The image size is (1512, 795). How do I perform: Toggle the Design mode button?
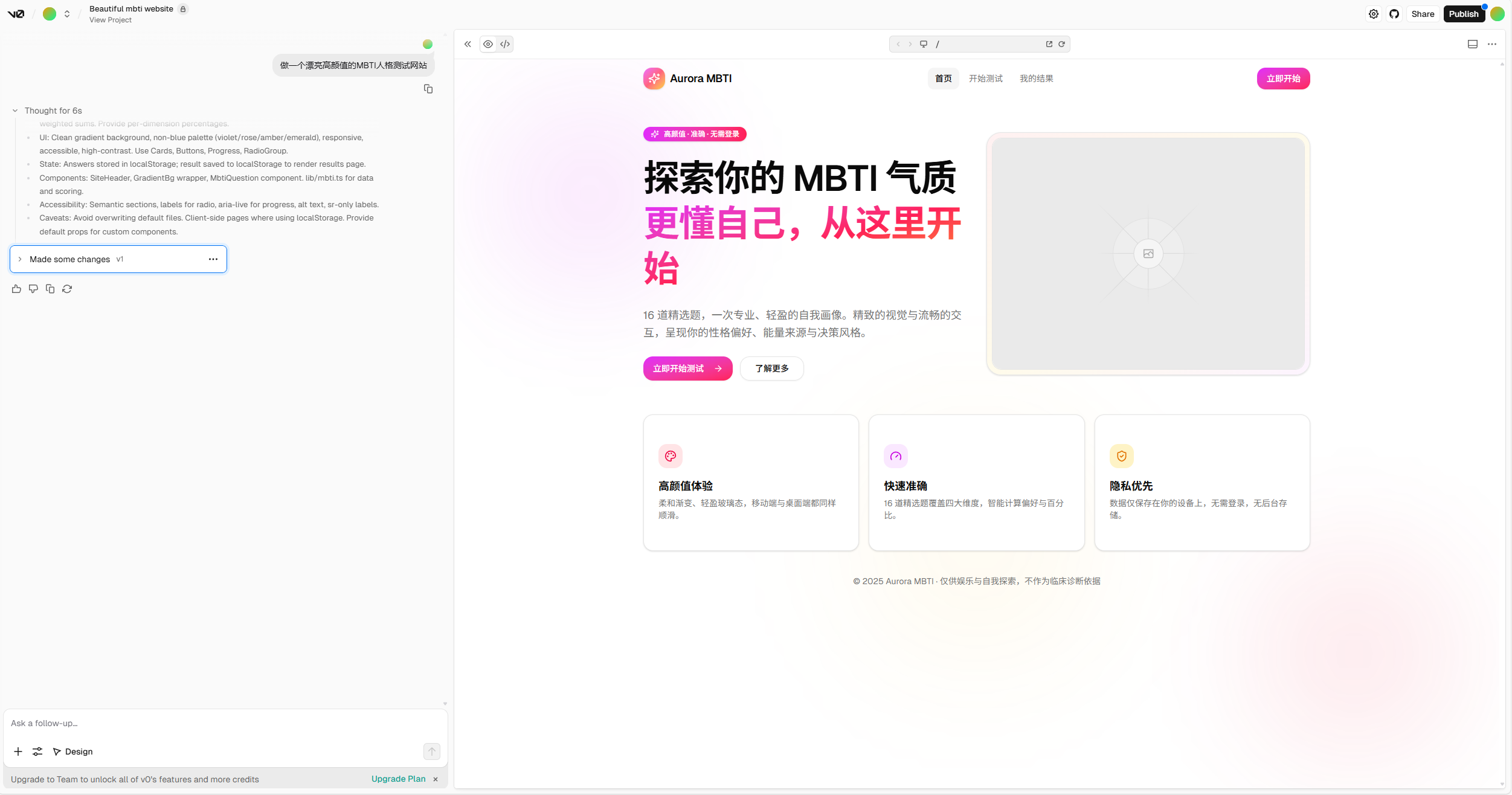73,752
